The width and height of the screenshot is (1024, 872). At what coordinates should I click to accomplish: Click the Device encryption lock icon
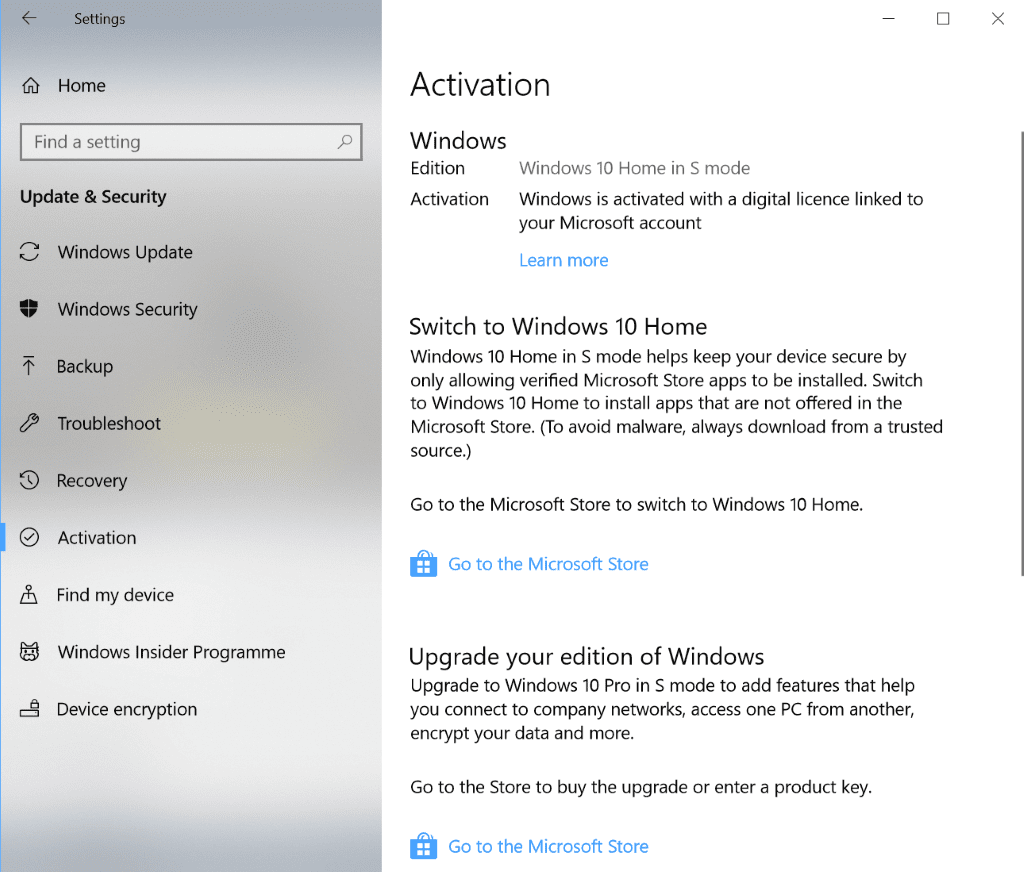[29, 709]
